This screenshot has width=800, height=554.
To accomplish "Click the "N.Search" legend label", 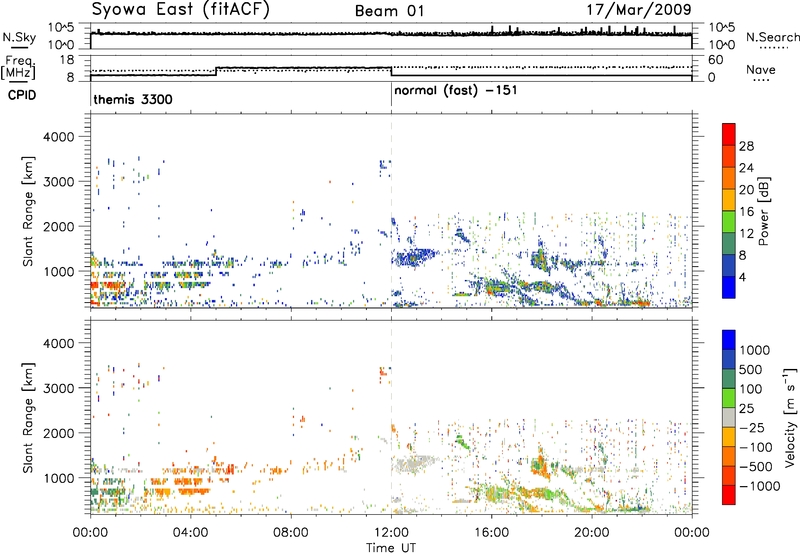I will [773, 37].
